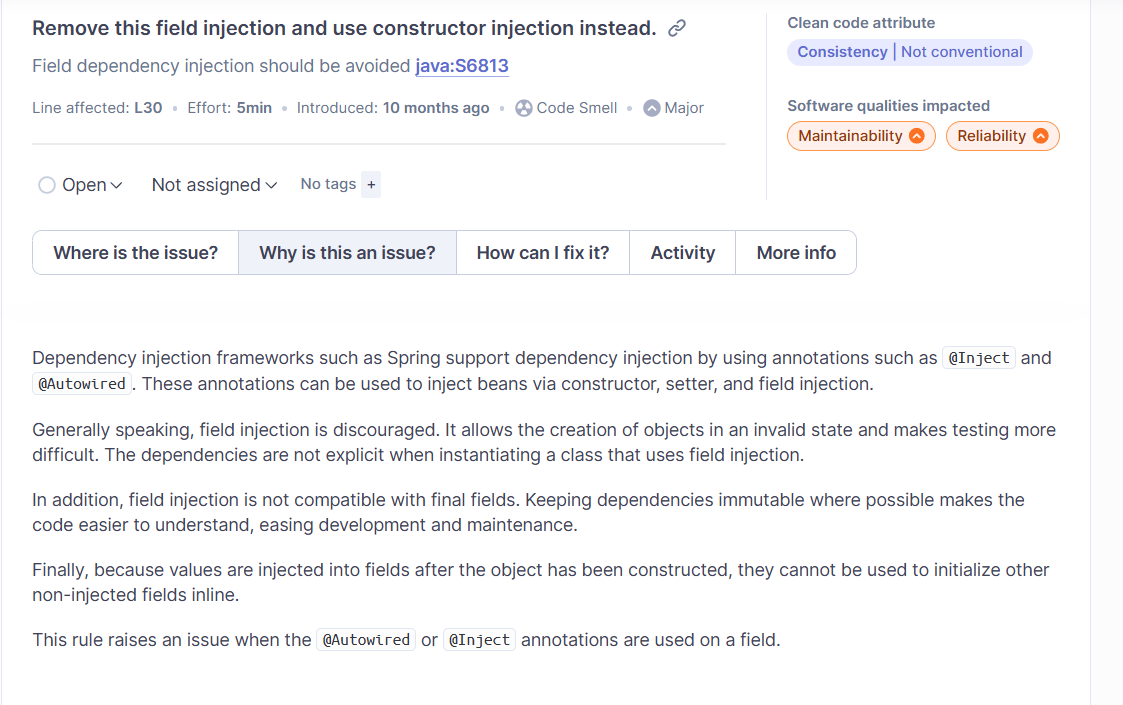
Task: Open the More info tab
Action: [796, 253]
